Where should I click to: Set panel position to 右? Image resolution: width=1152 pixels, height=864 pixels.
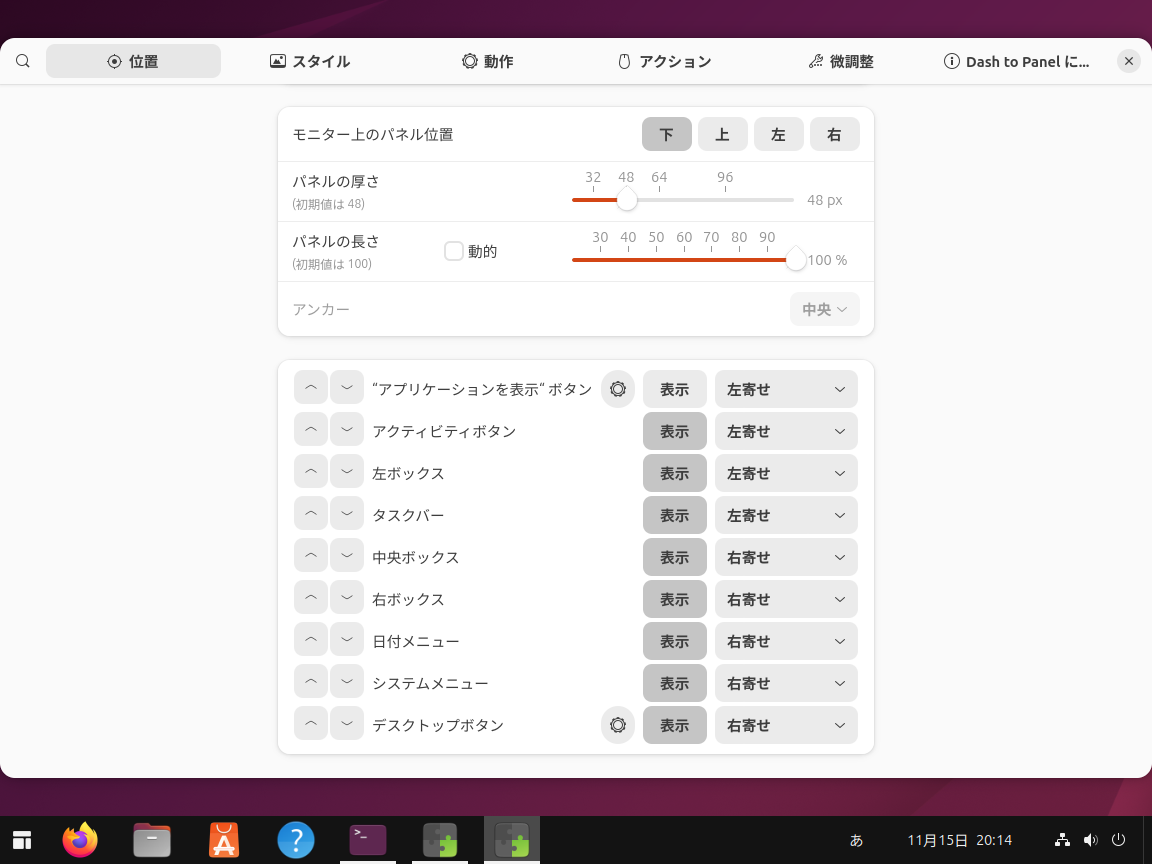click(834, 134)
